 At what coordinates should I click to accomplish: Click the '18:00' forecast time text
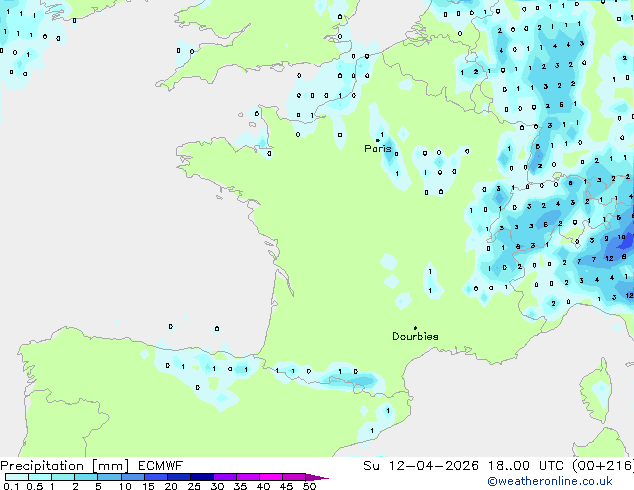click(x=508, y=466)
